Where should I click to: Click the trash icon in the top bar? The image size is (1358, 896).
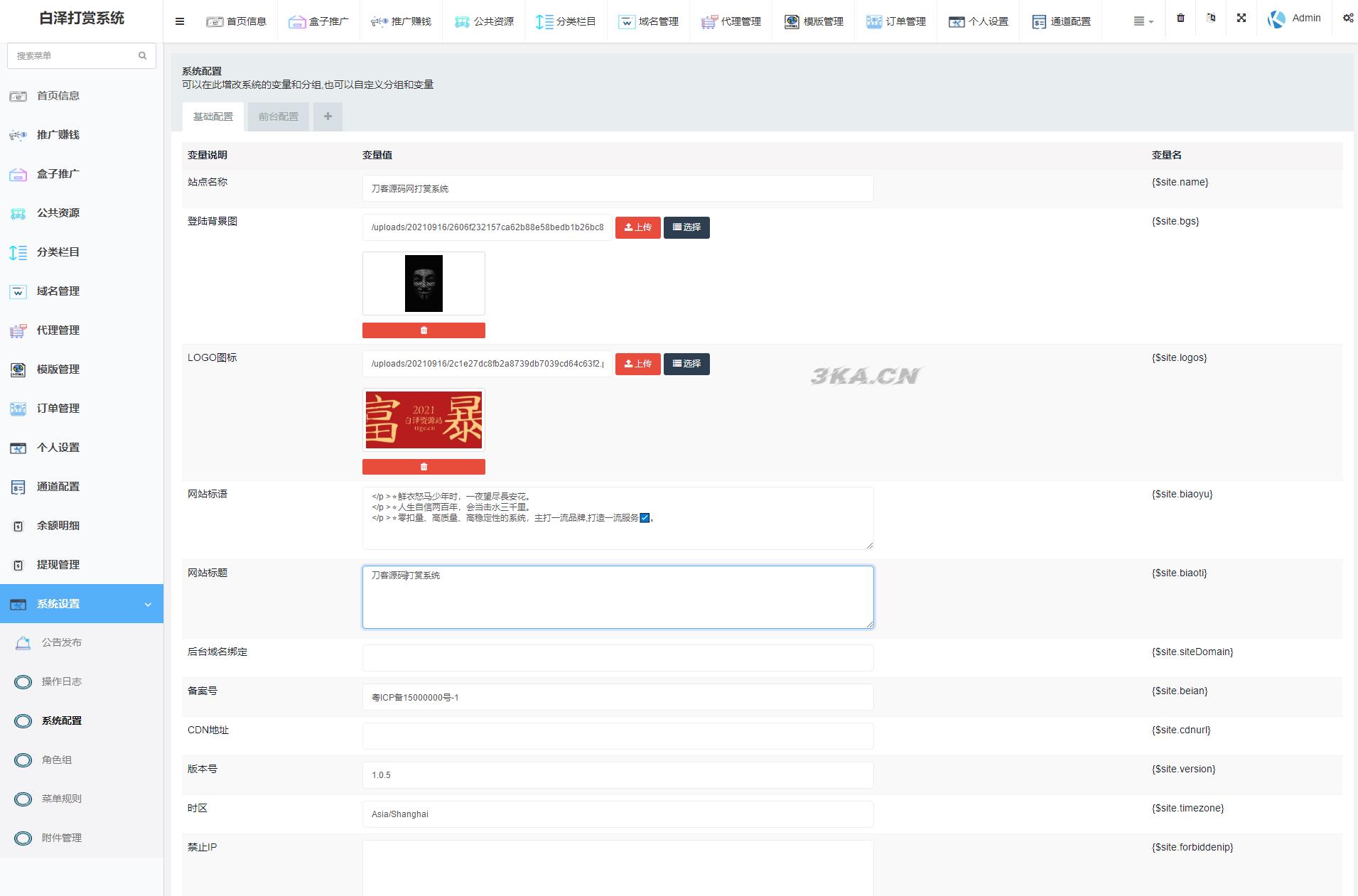point(1180,18)
